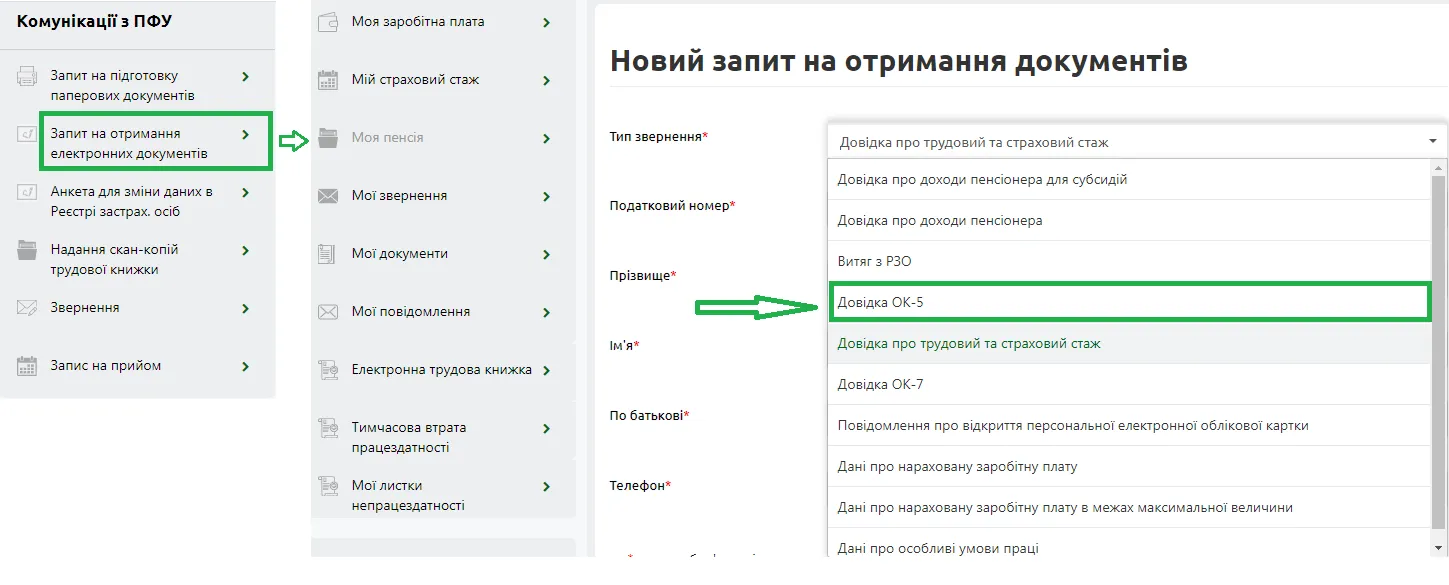Expand chevron for Запит на отримання електронних документів
This screenshot has width=1449, height=585.
tap(246, 134)
